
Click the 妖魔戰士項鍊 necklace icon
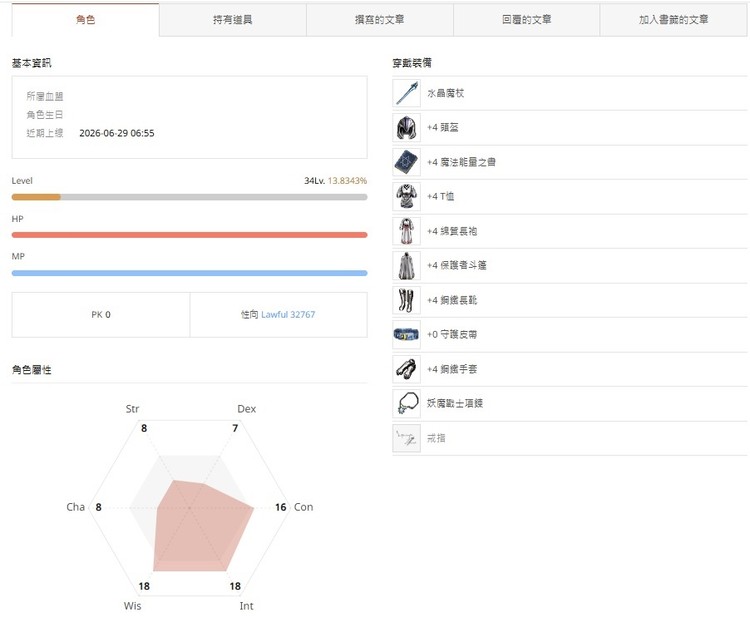pyautogui.click(x=407, y=403)
